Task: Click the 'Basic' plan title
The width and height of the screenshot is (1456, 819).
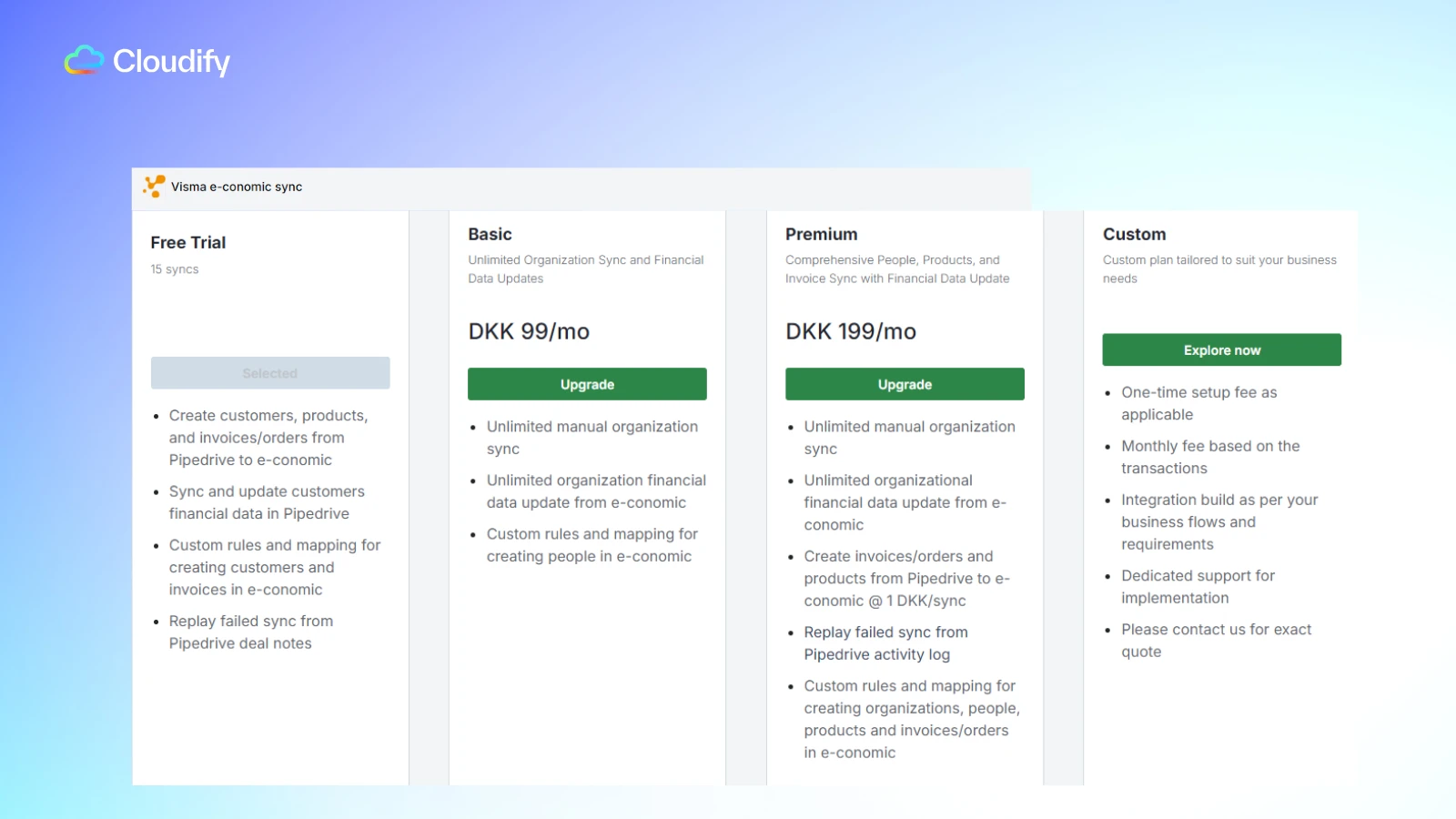Action: click(x=490, y=234)
